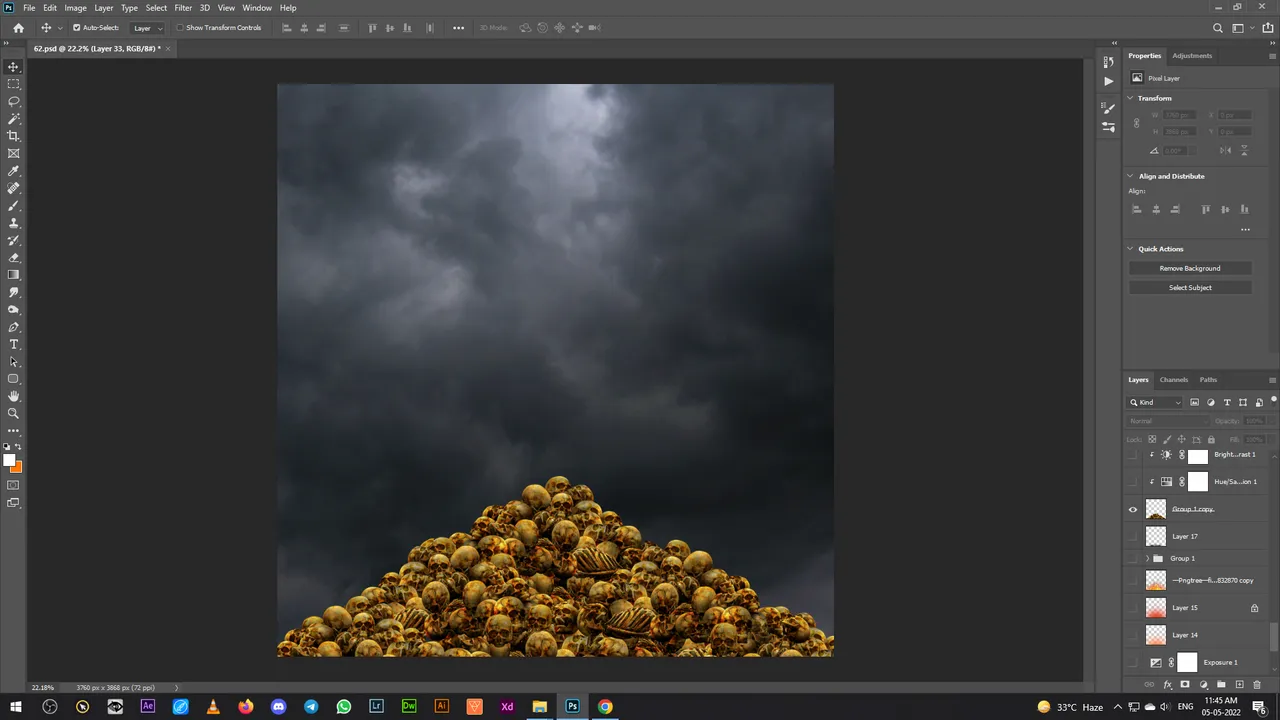
Task: Open the Kind filter dropdown in Layers
Action: (x=1155, y=402)
